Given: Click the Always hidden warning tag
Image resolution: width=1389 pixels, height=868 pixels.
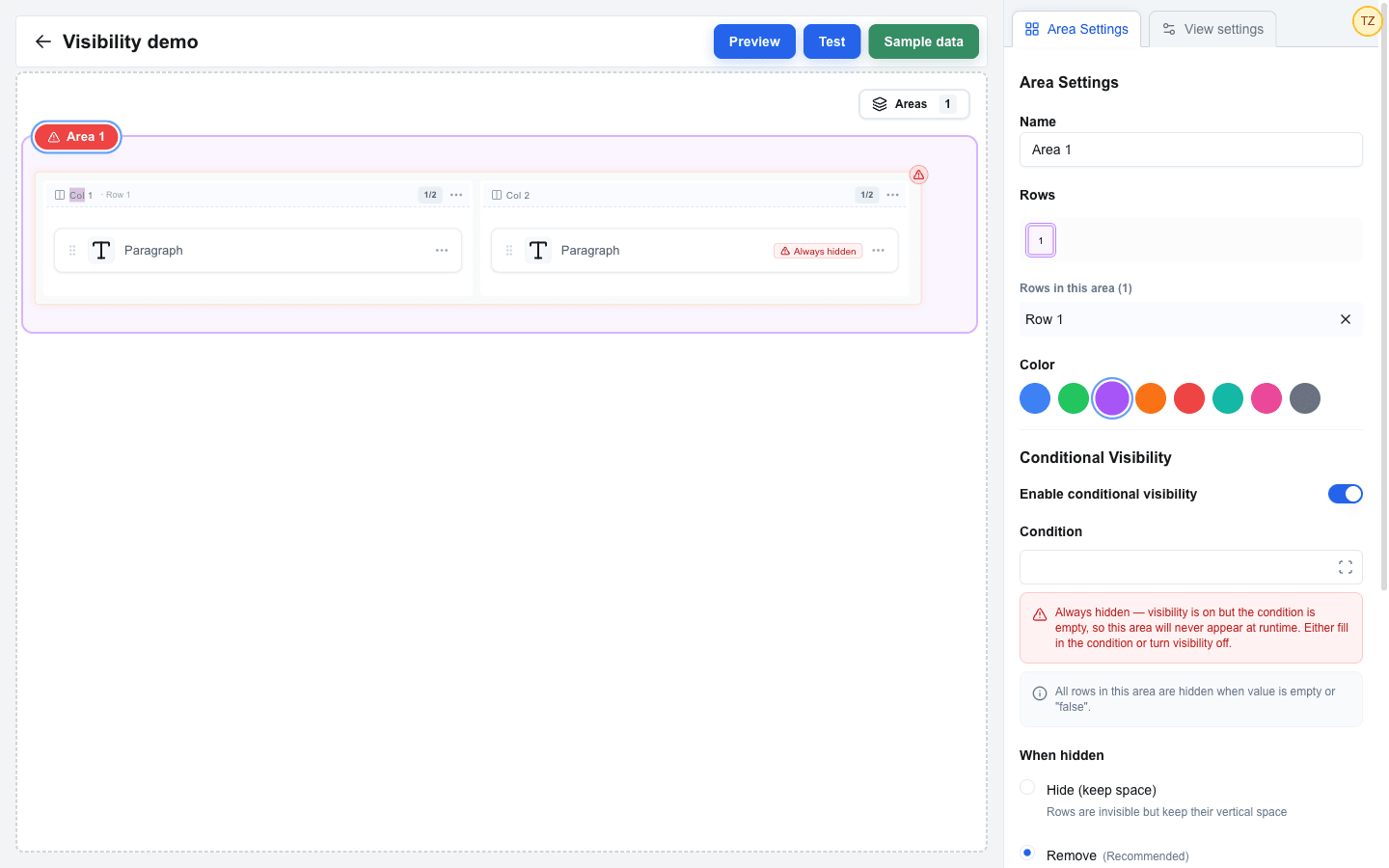Looking at the screenshot, I should [818, 251].
